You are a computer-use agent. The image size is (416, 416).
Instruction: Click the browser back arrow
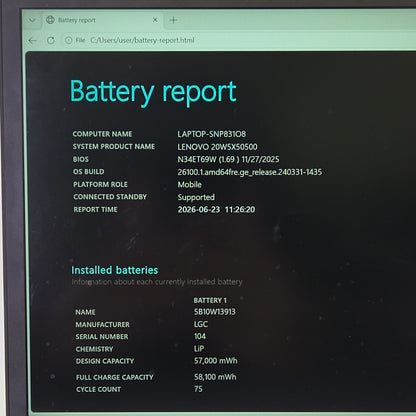point(32,41)
